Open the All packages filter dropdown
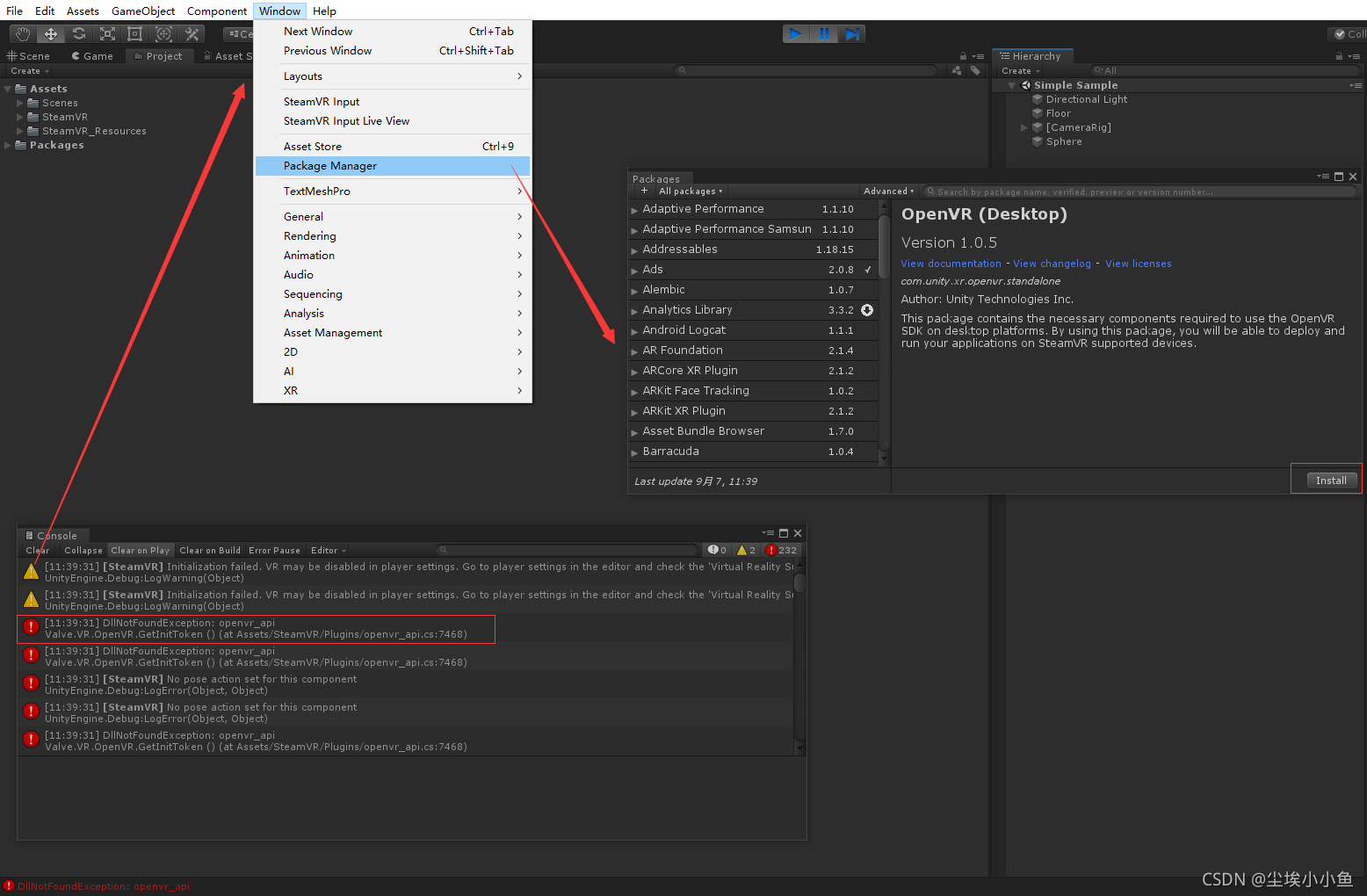Image resolution: width=1367 pixels, height=896 pixels. [x=691, y=191]
